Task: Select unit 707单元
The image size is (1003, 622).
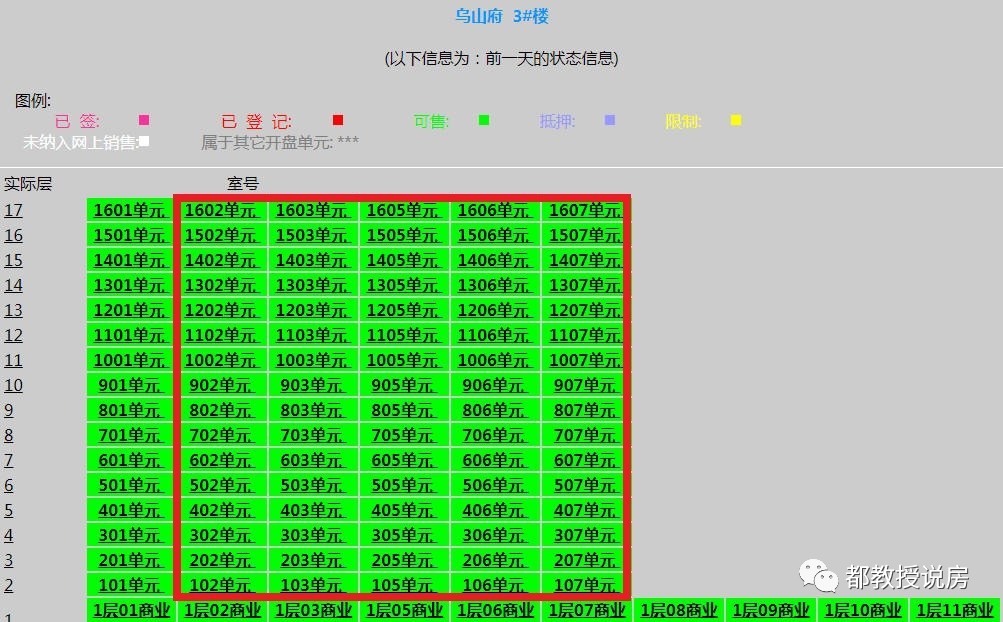Action: tap(585, 435)
